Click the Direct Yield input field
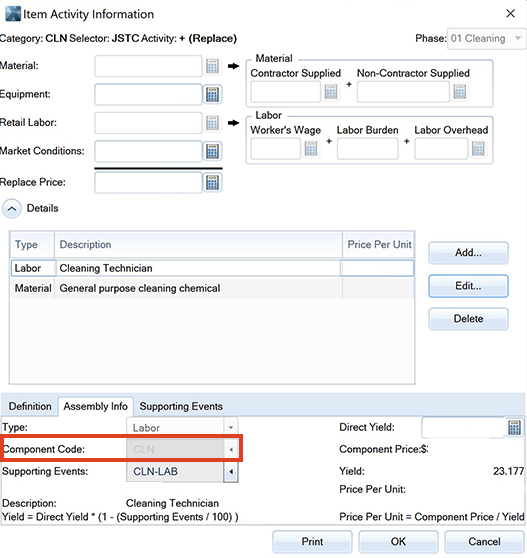 [463, 427]
